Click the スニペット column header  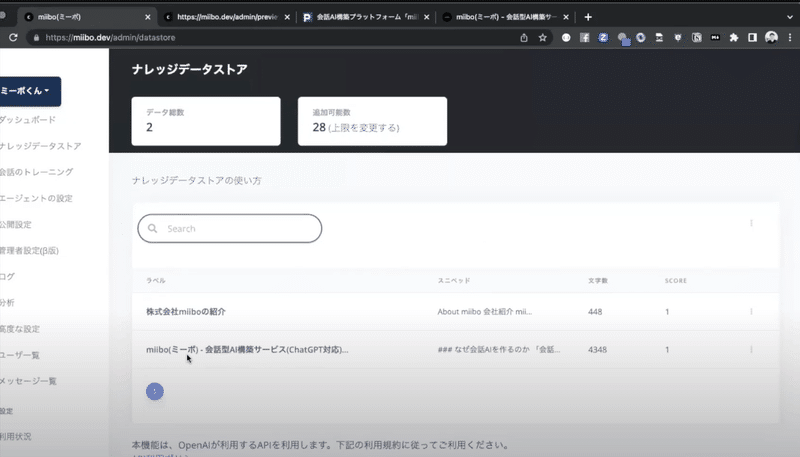(454, 281)
